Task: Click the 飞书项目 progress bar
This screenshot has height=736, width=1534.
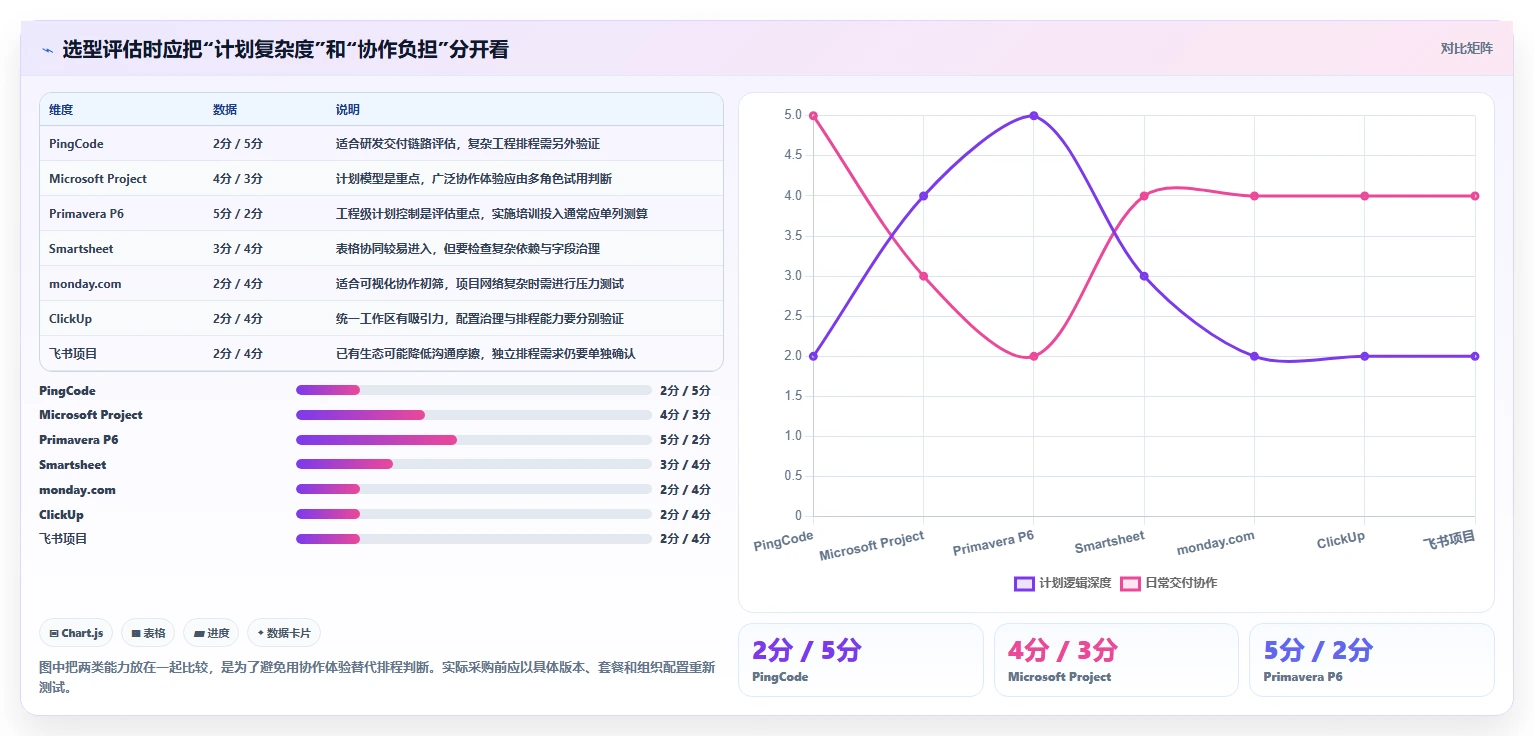Action: click(474, 539)
